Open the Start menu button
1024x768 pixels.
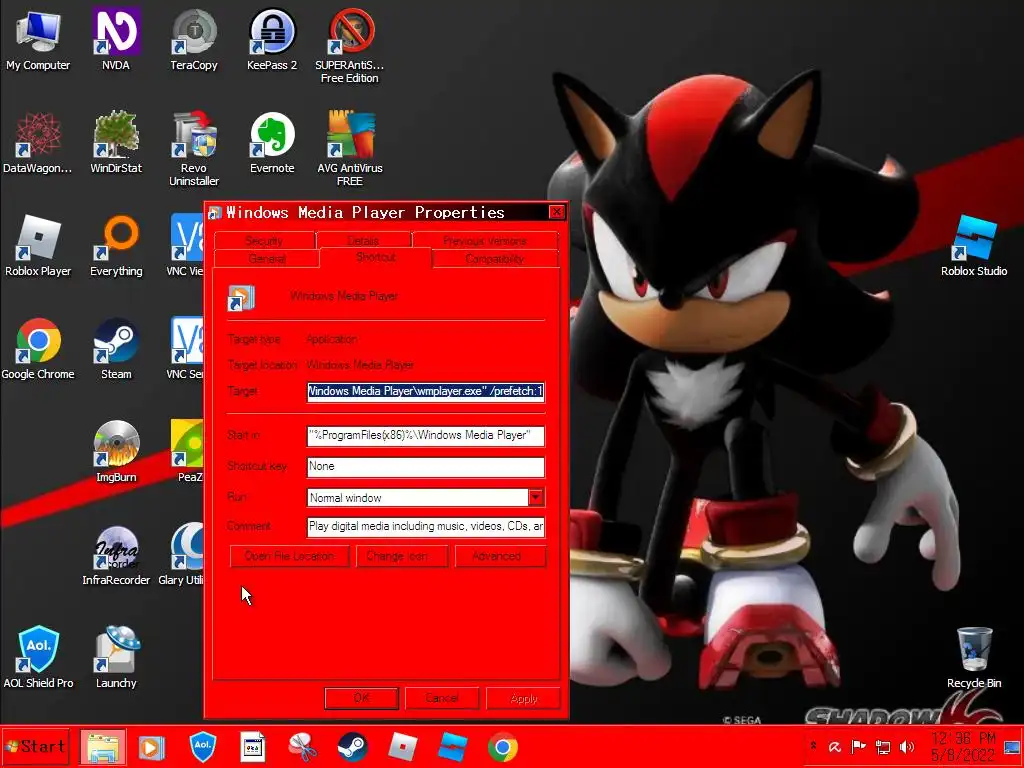coord(35,747)
